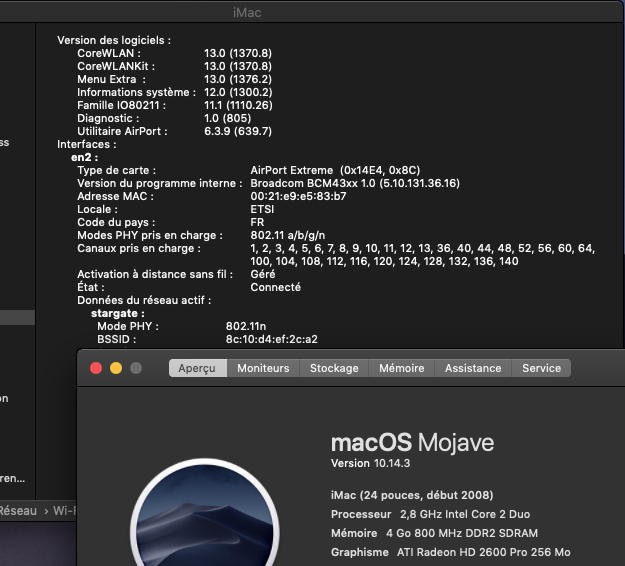Click the 'Version des logiciels :' heading
The image size is (625, 566).
point(114,40)
